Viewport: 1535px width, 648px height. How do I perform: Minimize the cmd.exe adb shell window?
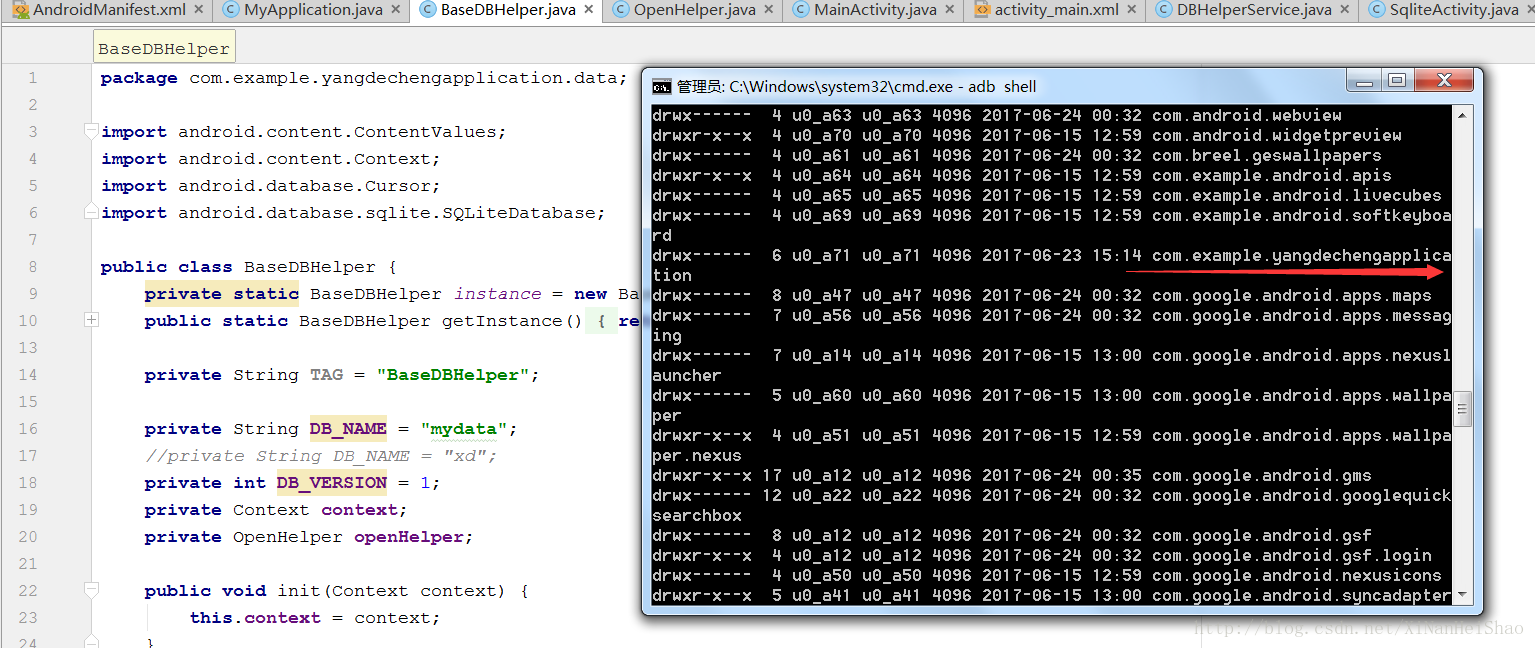[1363, 82]
